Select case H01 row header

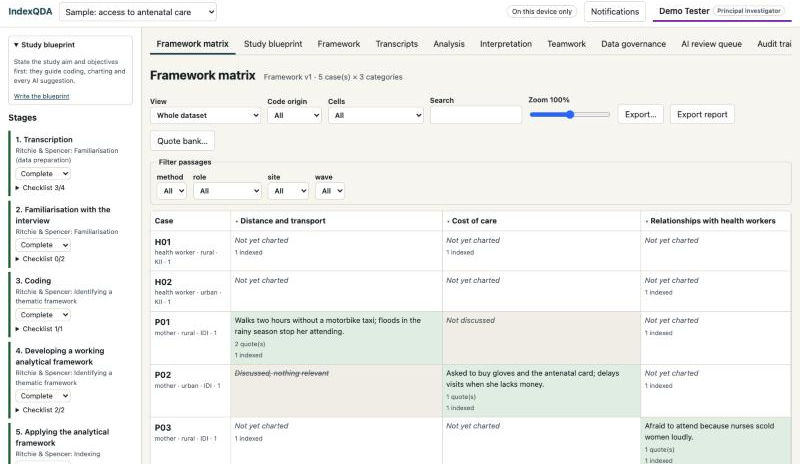[190, 251]
